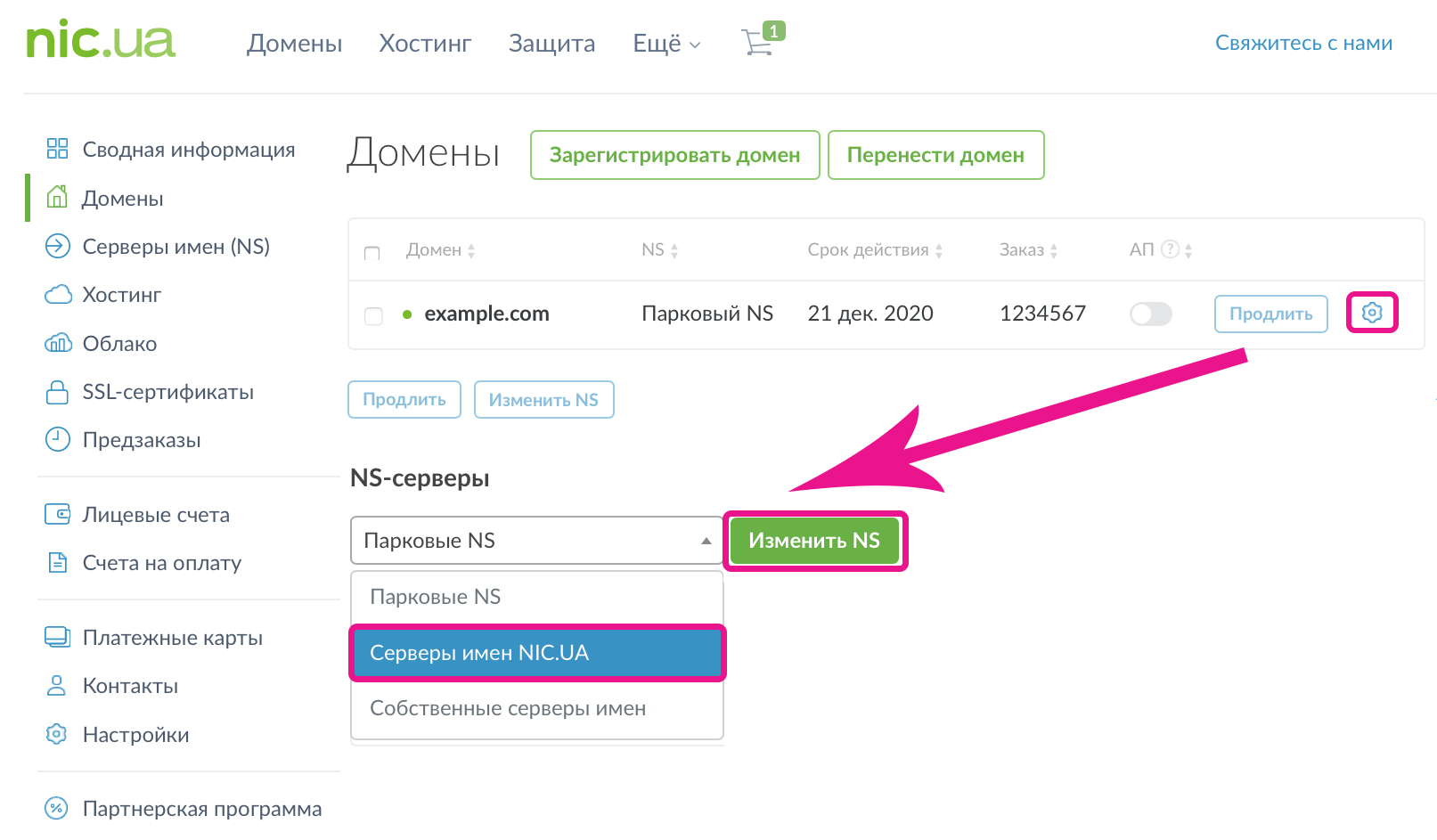Expand the Ещё menu in top navigation
Viewport: 1437px width, 840px height.
click(665, 44)
